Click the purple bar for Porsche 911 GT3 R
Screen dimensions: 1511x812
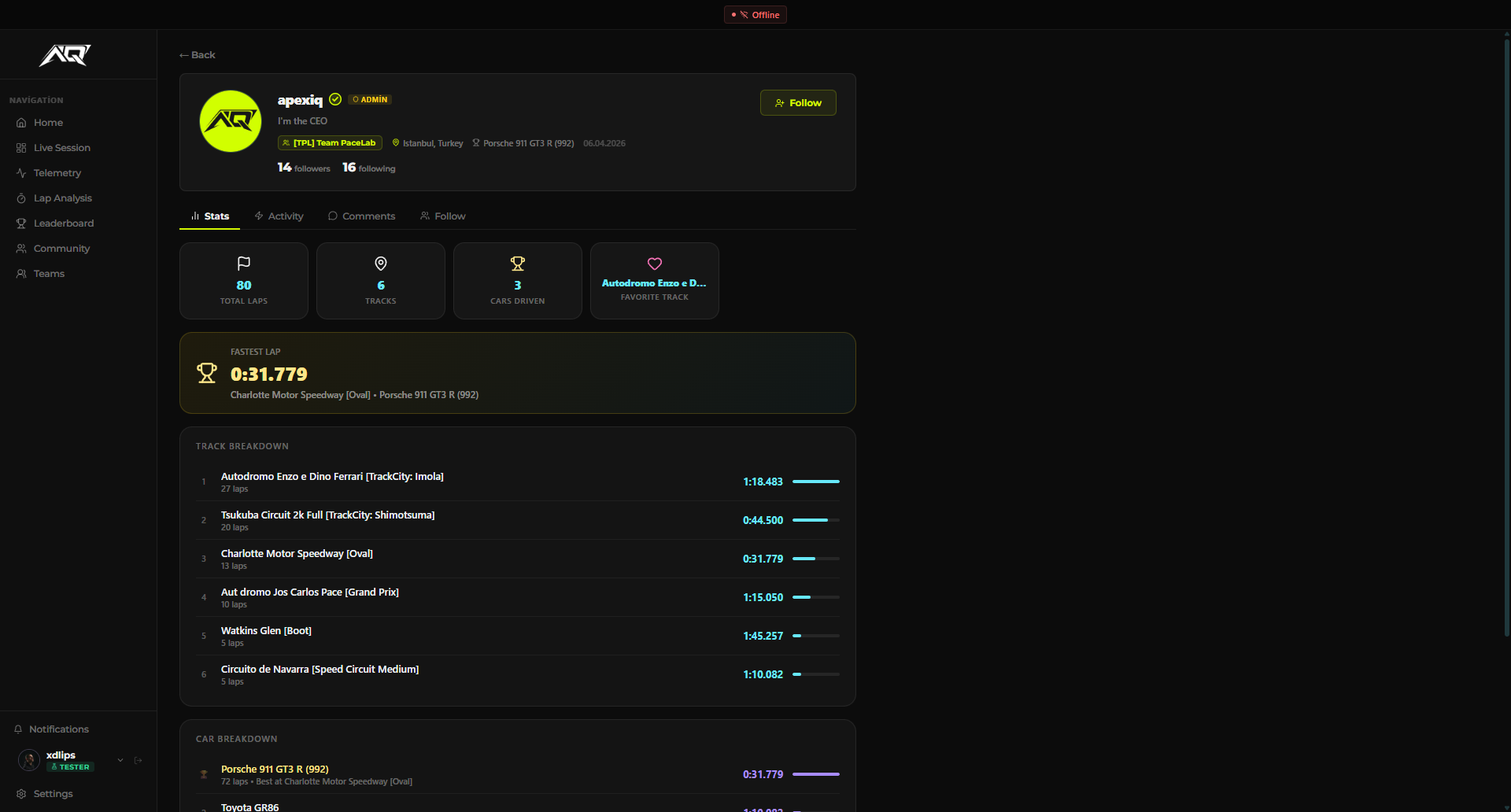(816, 774)
